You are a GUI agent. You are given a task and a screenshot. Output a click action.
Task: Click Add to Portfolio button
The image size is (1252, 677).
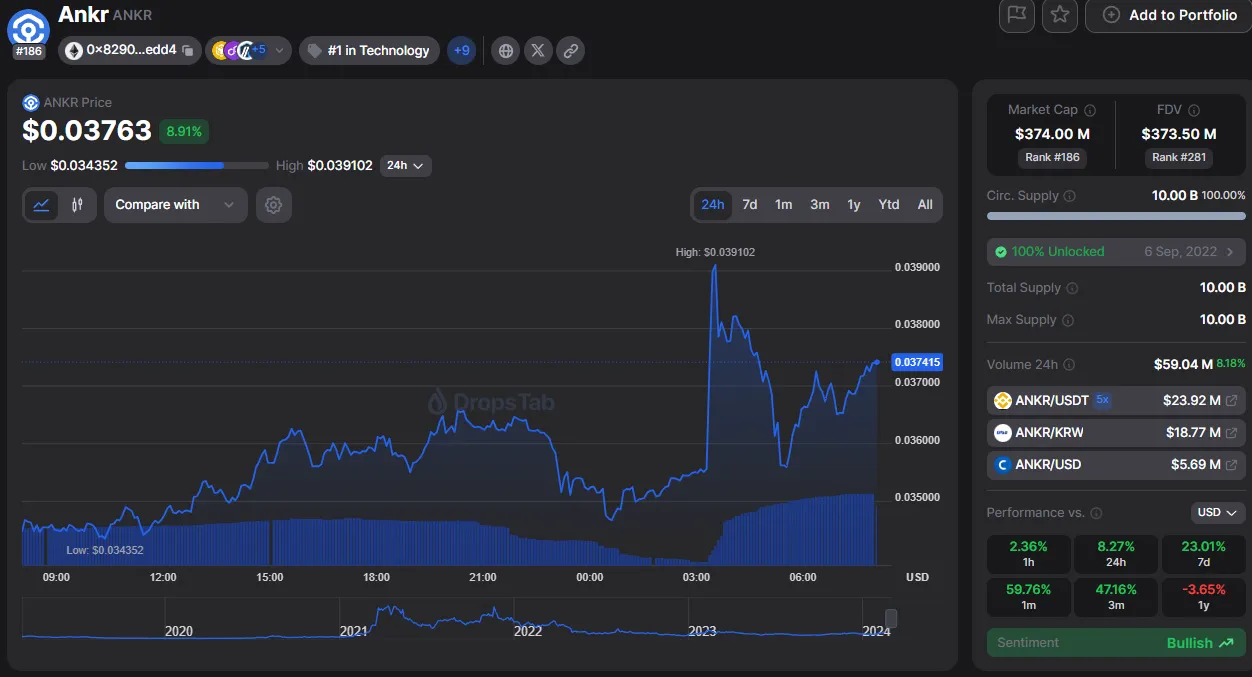[x=1168, y=15]
